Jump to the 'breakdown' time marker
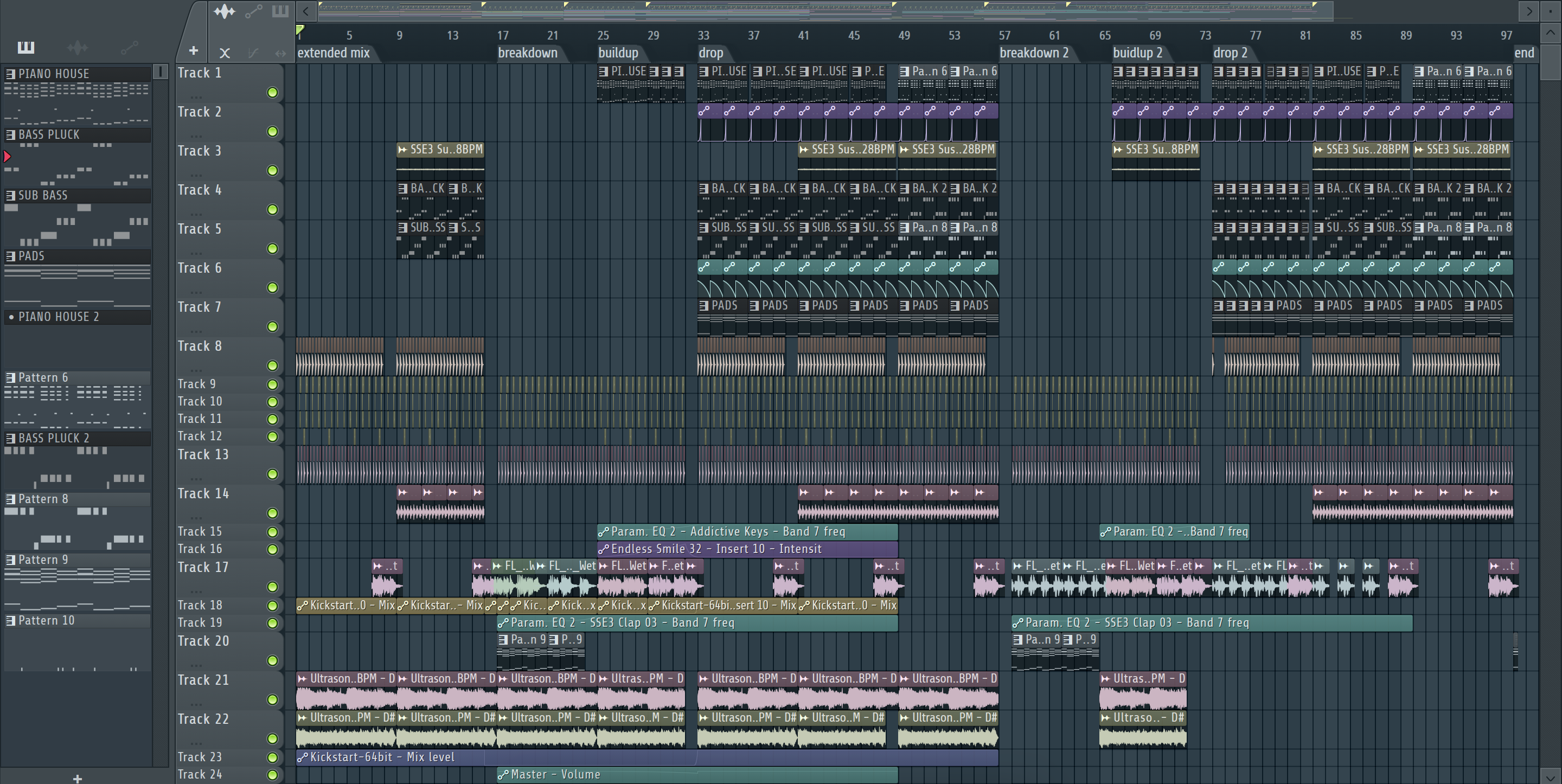The width and height of the screenshot is (1562, 784). pyautogui.click(x=528, y=53)
